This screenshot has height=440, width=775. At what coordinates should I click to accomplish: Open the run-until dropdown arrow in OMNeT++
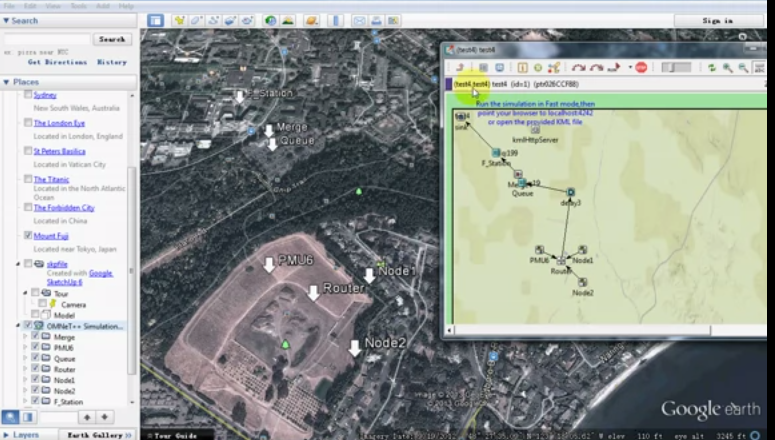click(x=630, y=68)
